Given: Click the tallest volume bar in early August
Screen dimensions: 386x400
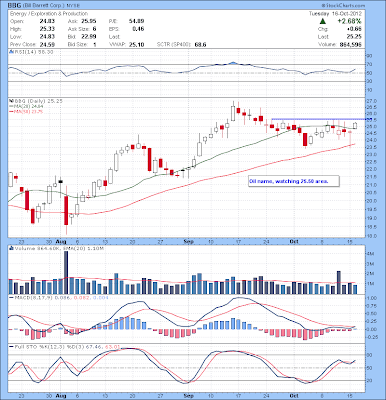Looking at the screenshot, I should 66,272.
